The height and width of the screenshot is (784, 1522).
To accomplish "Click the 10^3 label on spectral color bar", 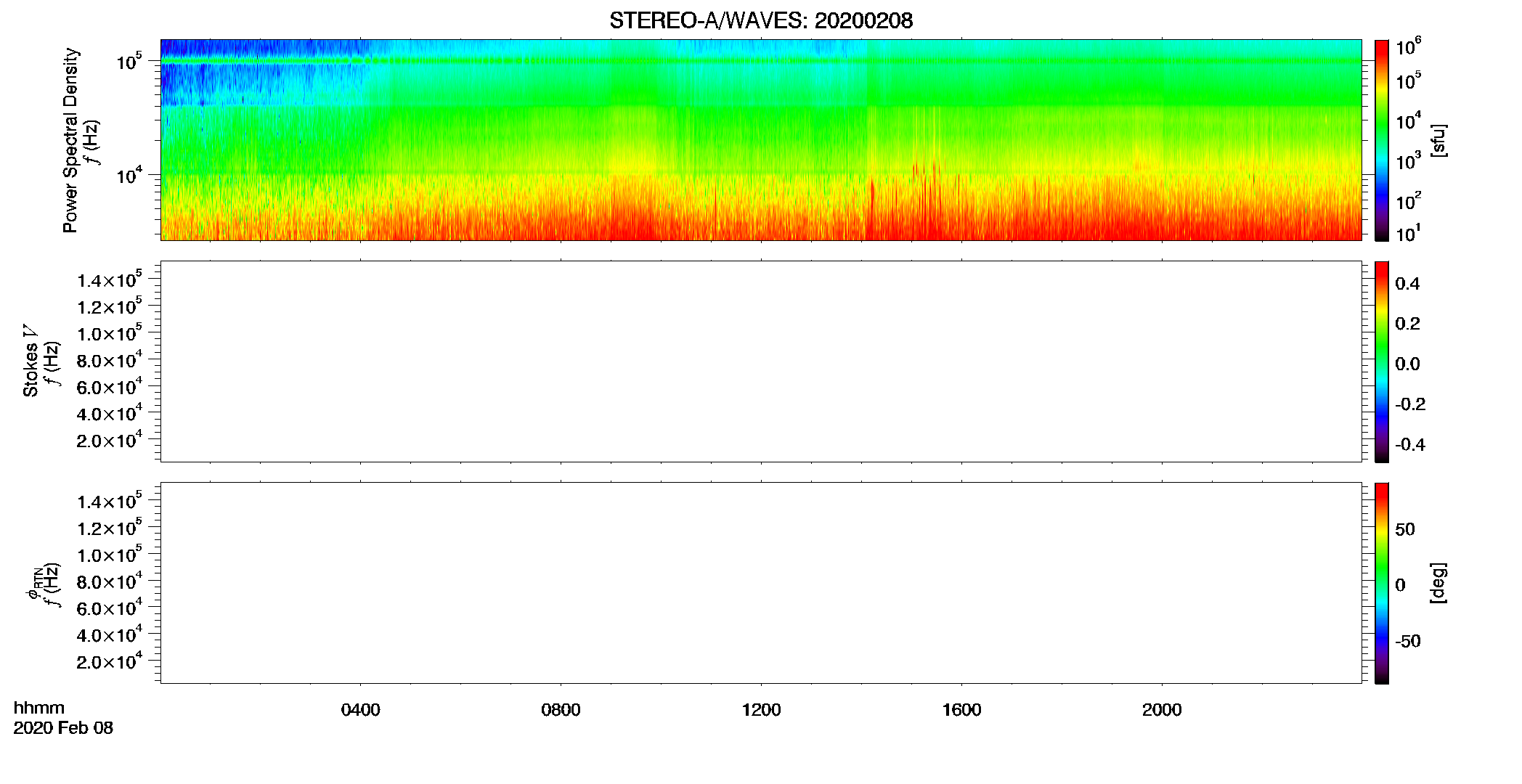I will 1409,160.
